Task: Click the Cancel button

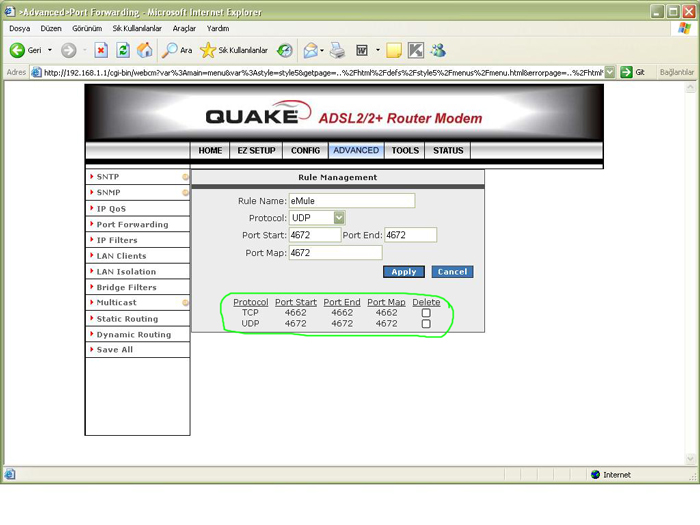Action: point(452,272)
